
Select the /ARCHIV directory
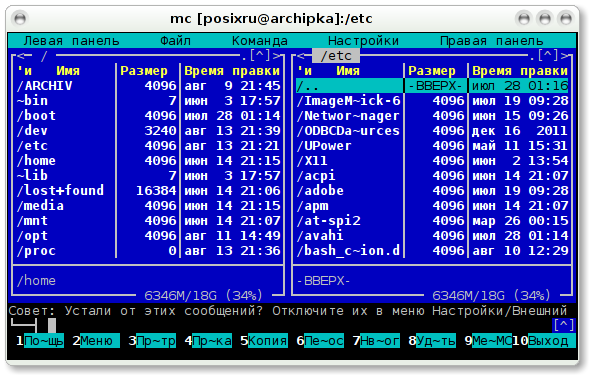point(148,86)
